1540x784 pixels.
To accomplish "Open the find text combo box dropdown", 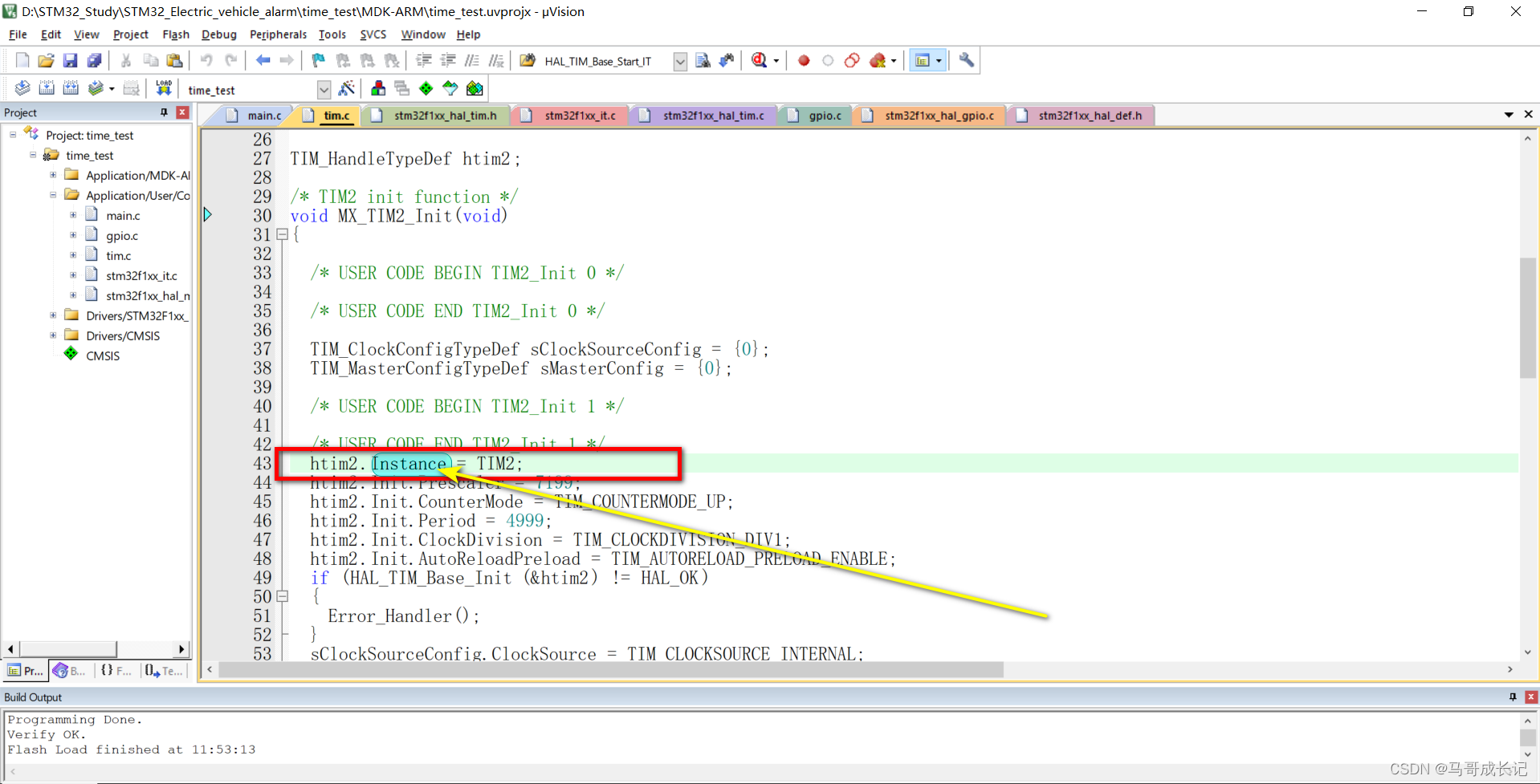I will [680, 61].
